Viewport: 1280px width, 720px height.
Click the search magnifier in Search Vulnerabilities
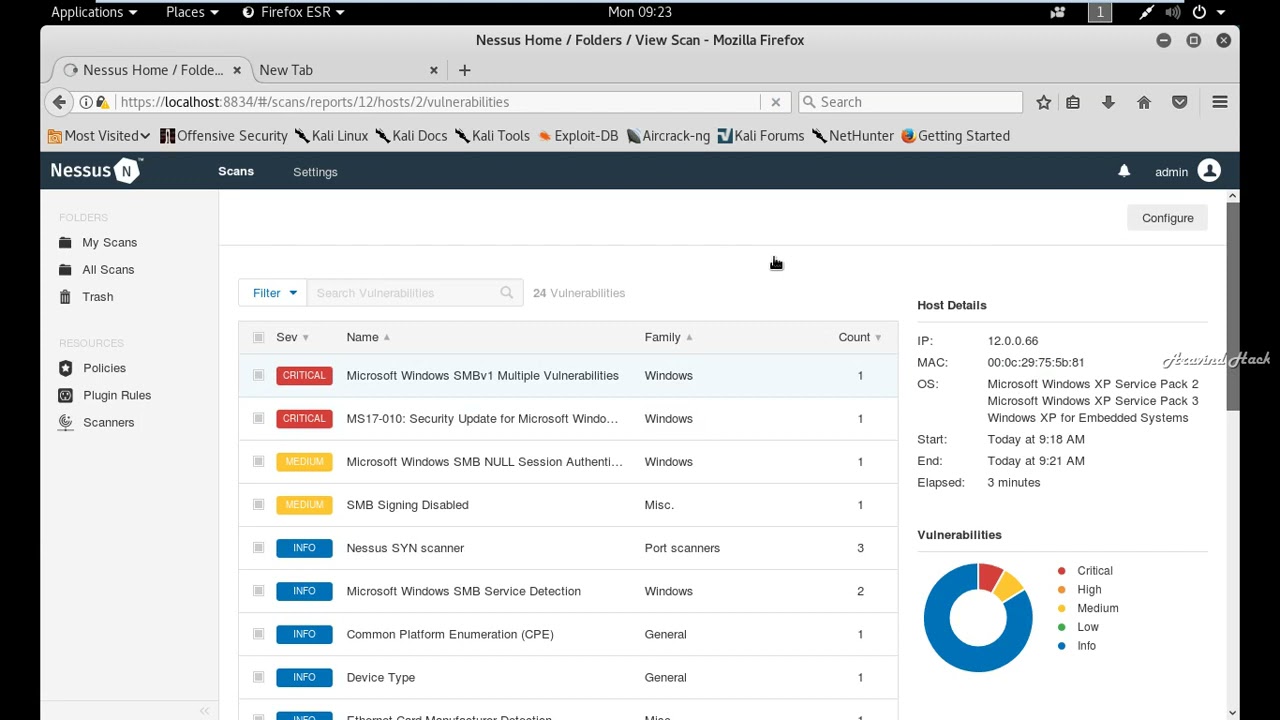(x=506, y=293)
